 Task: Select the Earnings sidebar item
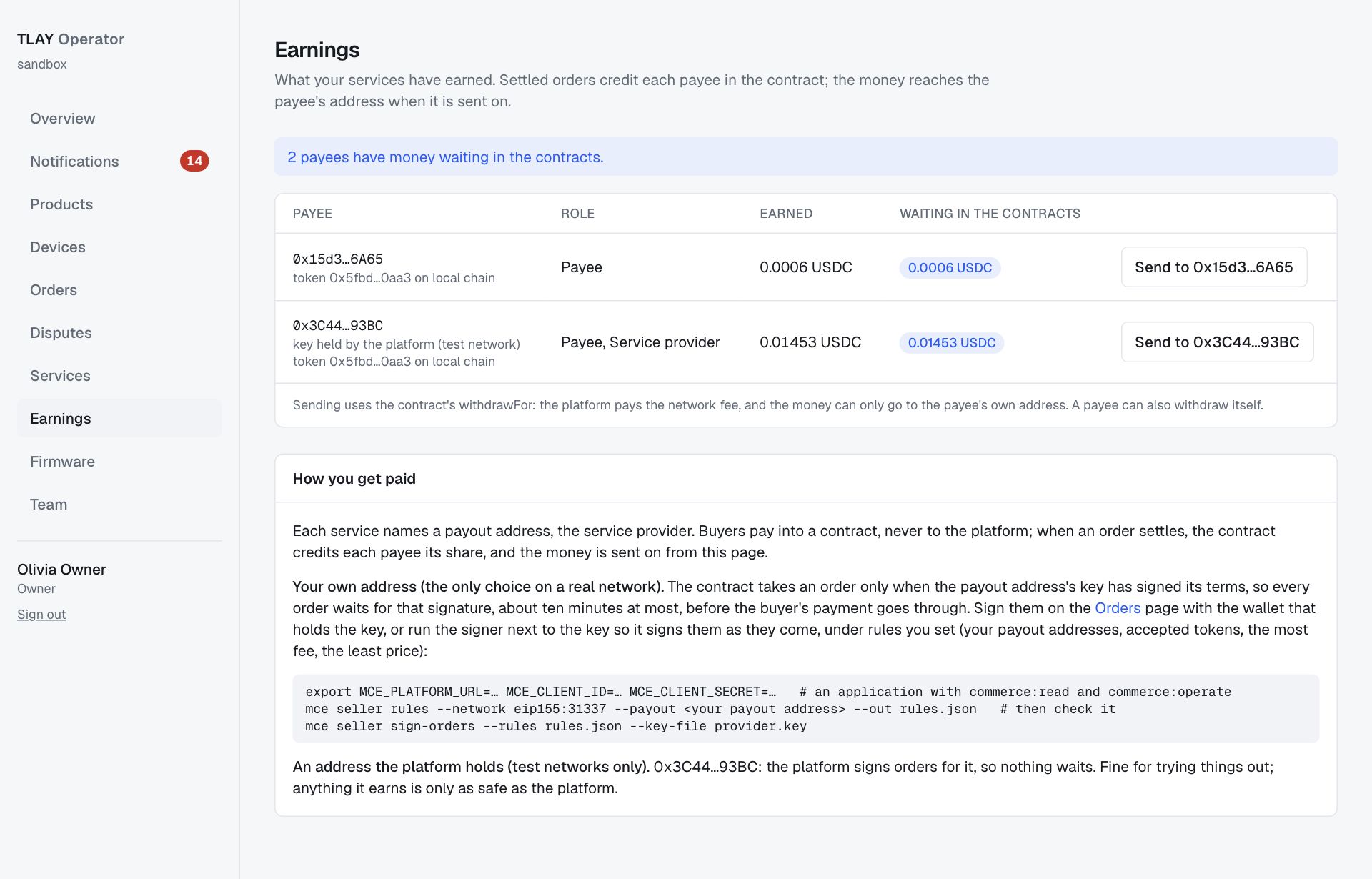(119, 419)
